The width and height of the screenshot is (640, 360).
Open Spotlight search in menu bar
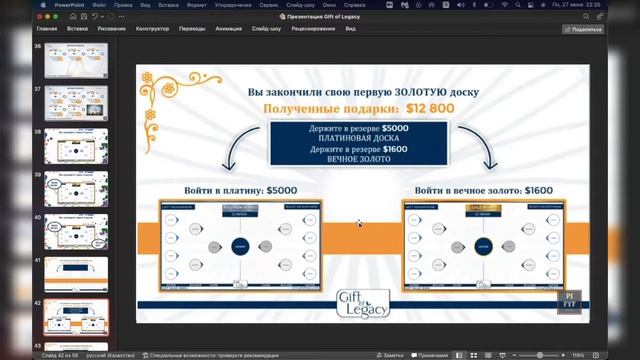coord(518,5)
